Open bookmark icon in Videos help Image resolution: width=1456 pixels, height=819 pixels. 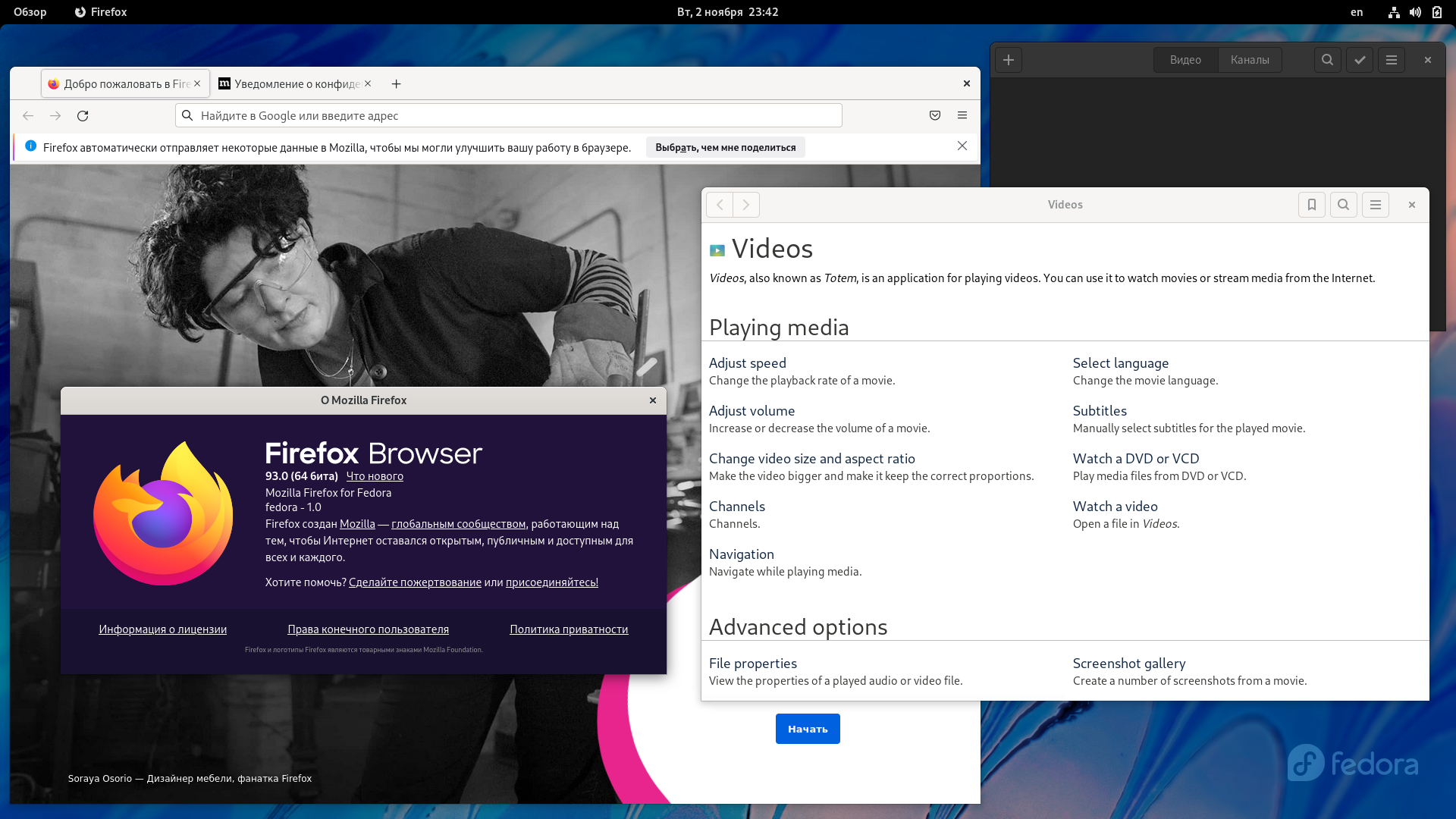pyautogui.click(x=1312, y=205)
